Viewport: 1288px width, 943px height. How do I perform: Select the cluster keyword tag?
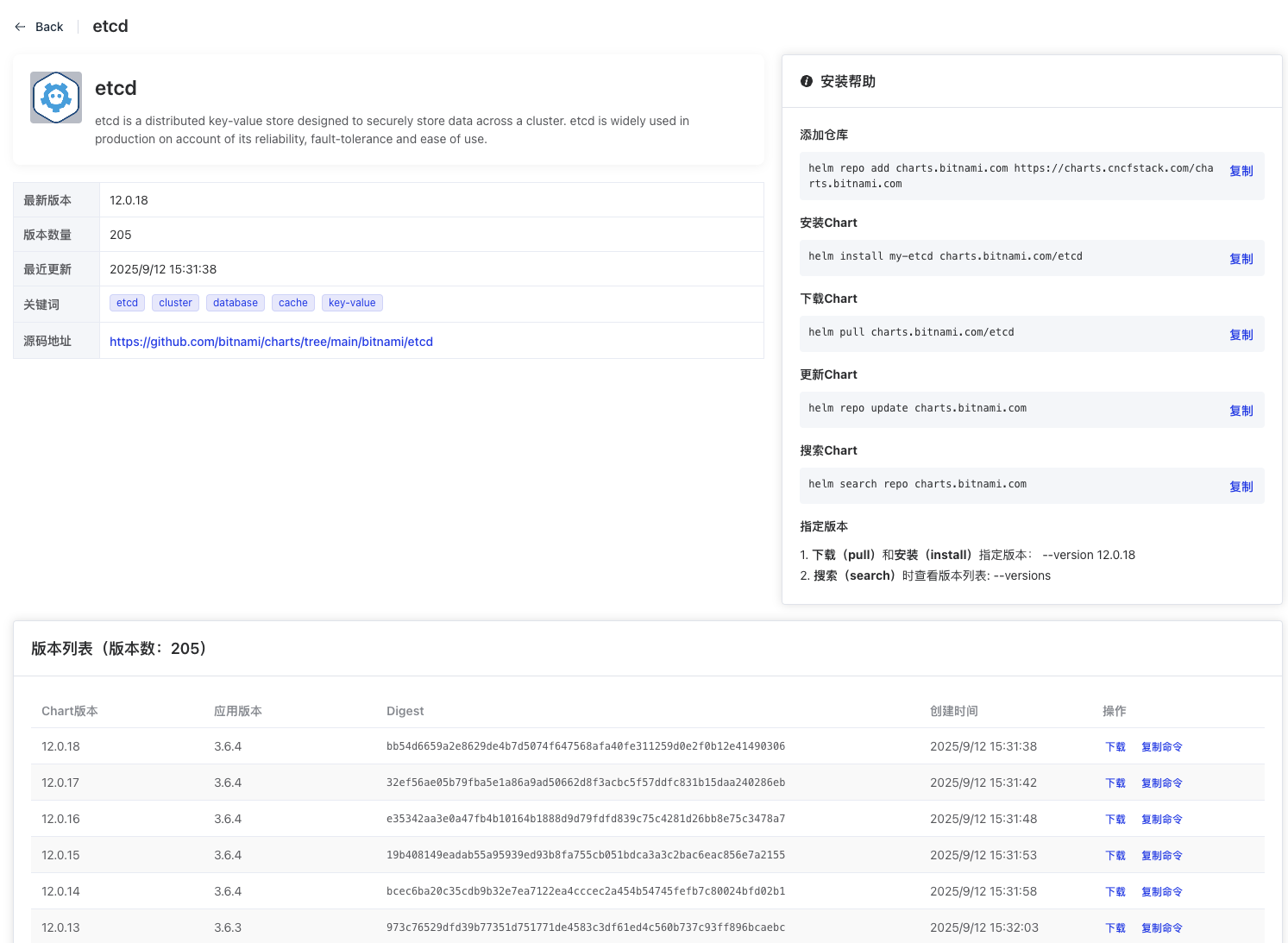175,303
